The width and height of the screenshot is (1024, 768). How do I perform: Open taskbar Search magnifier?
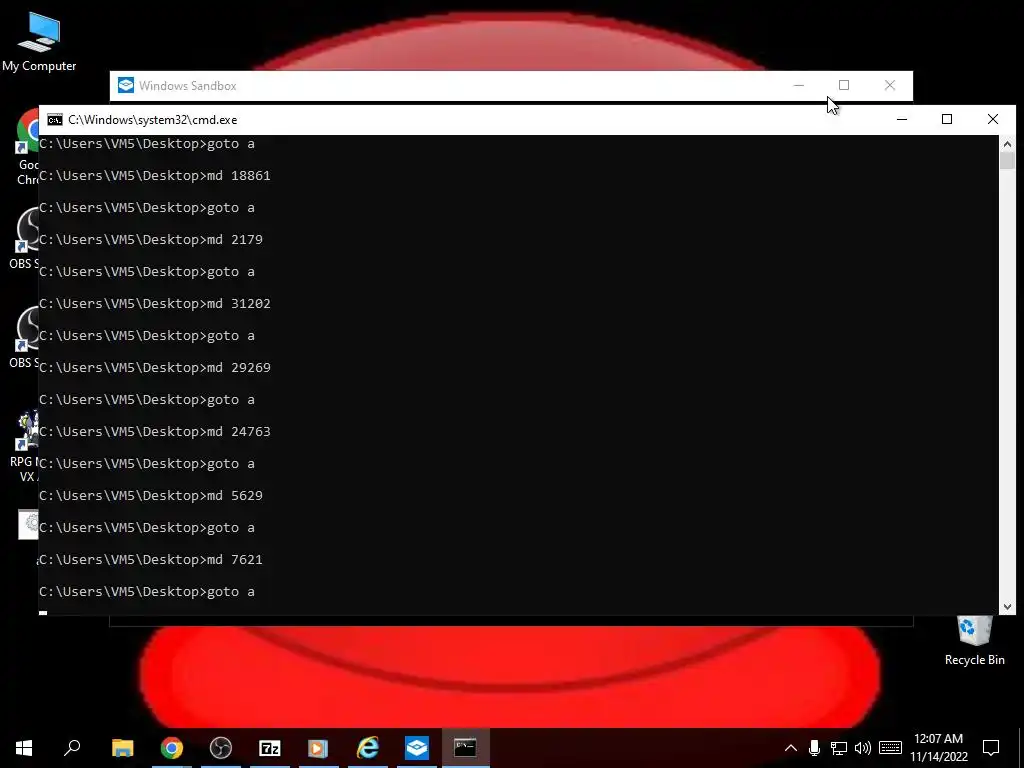pos(72,748)
